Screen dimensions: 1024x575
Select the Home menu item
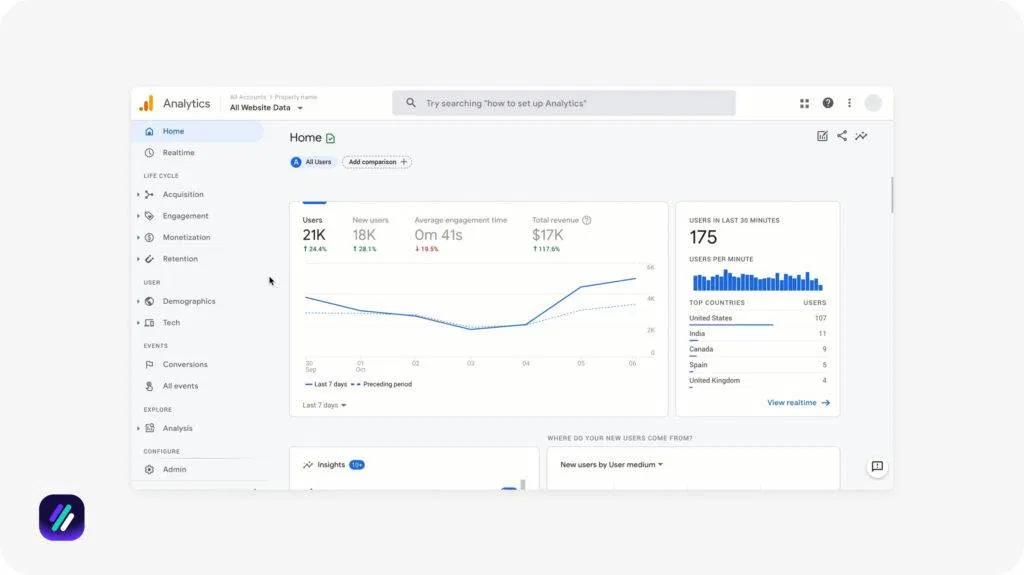(x=197, y=131)
